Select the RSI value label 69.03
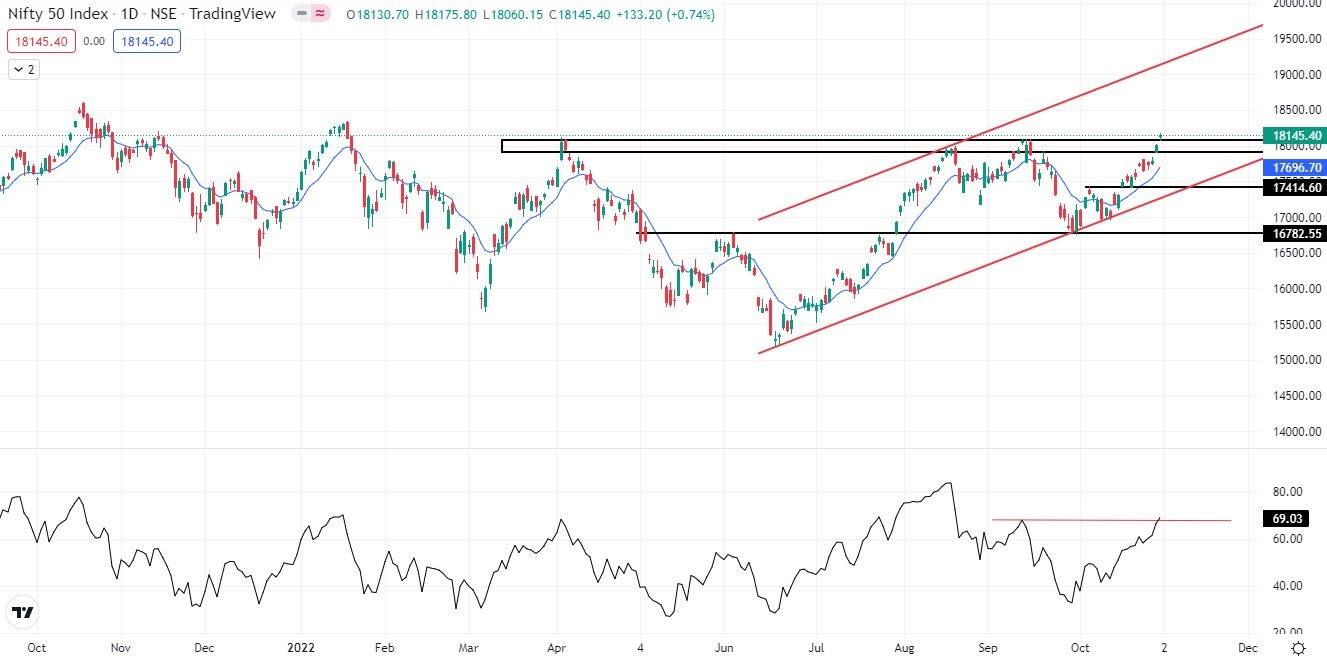 point(1287,520)
